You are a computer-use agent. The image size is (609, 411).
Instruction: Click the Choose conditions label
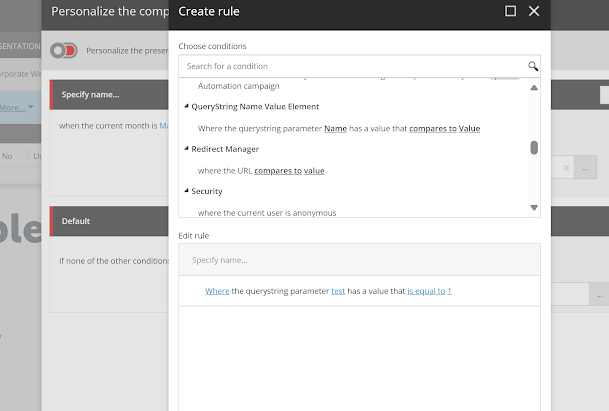[212, 46]
